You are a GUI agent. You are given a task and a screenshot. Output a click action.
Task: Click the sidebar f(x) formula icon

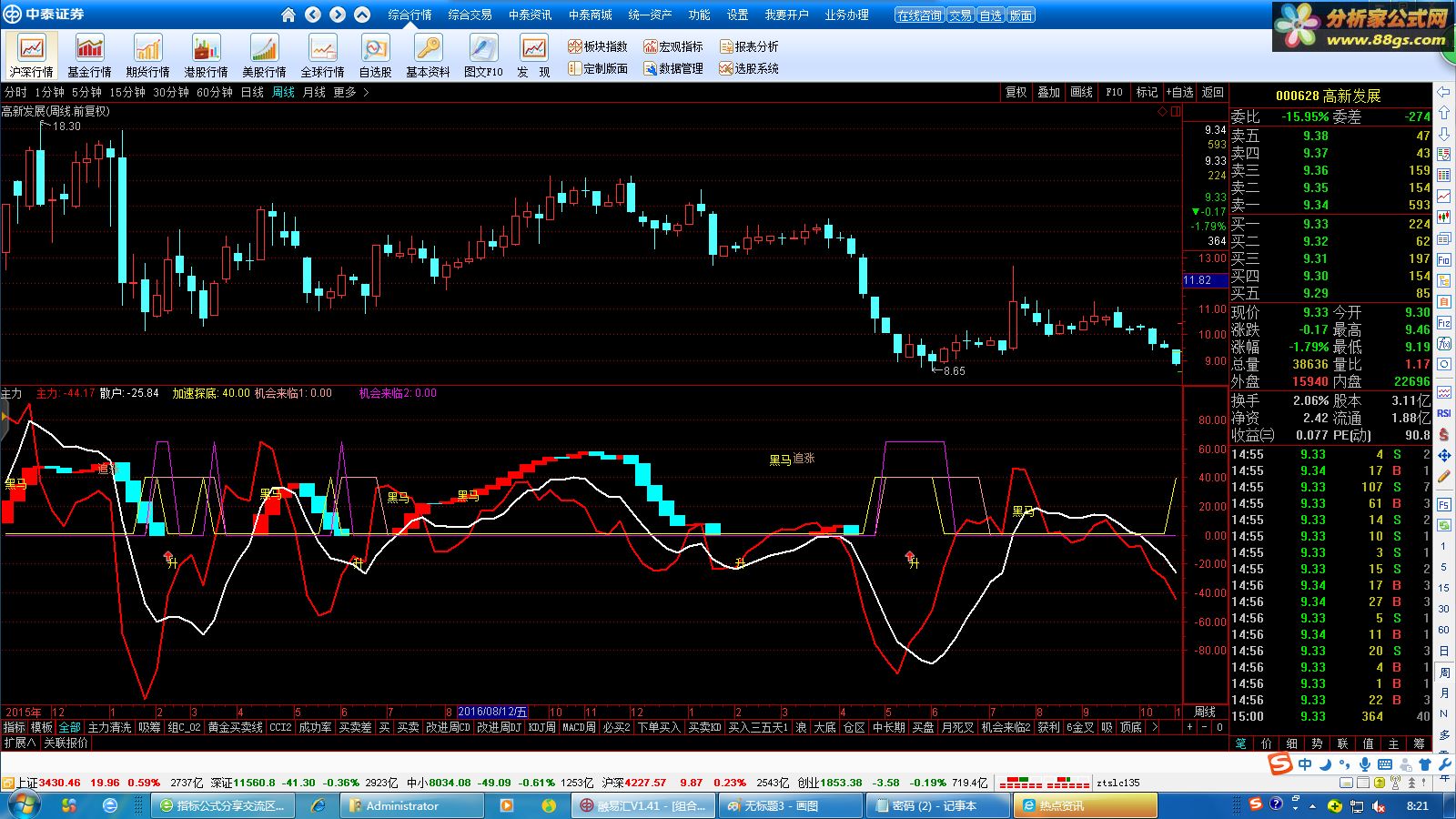[x=1444, y=344]
